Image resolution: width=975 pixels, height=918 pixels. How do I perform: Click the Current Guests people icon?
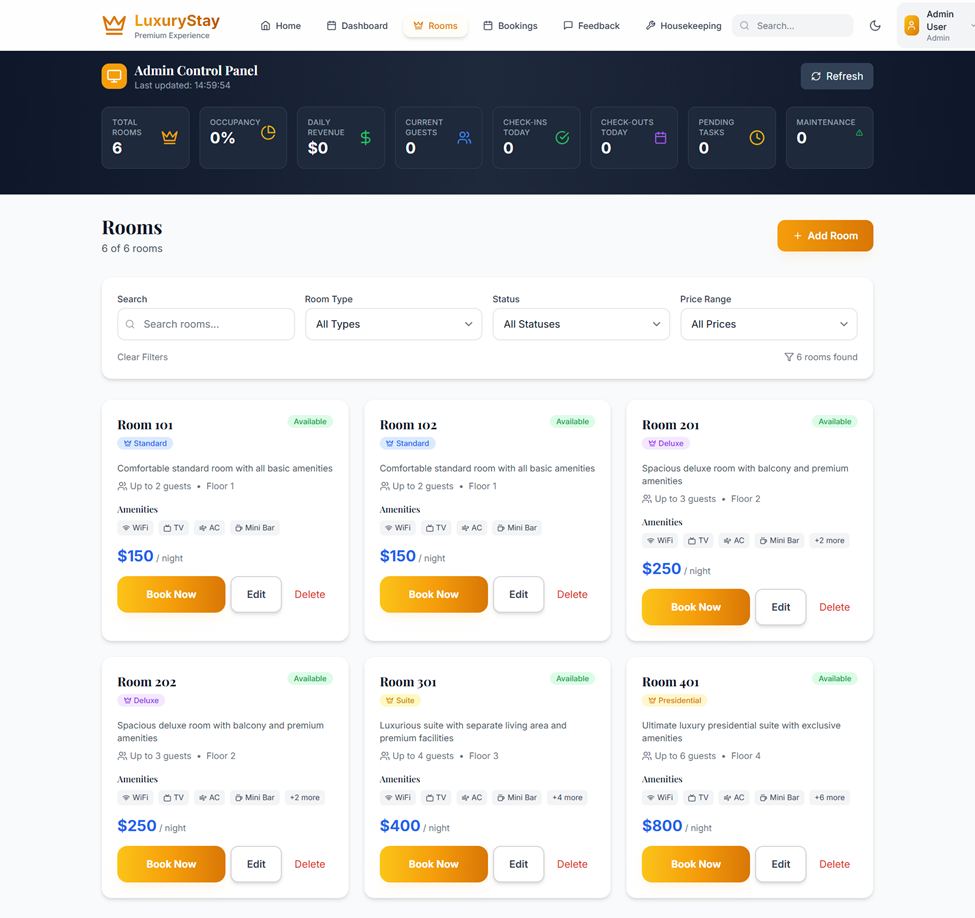pos(464,138)
